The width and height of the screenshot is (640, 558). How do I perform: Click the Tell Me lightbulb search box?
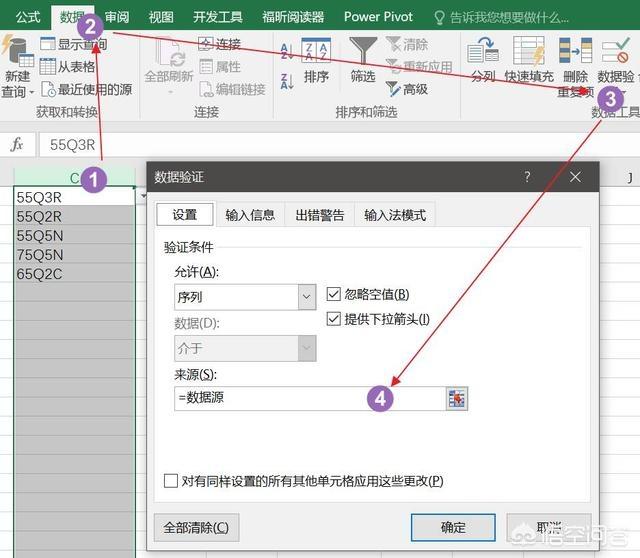point(501,17)
